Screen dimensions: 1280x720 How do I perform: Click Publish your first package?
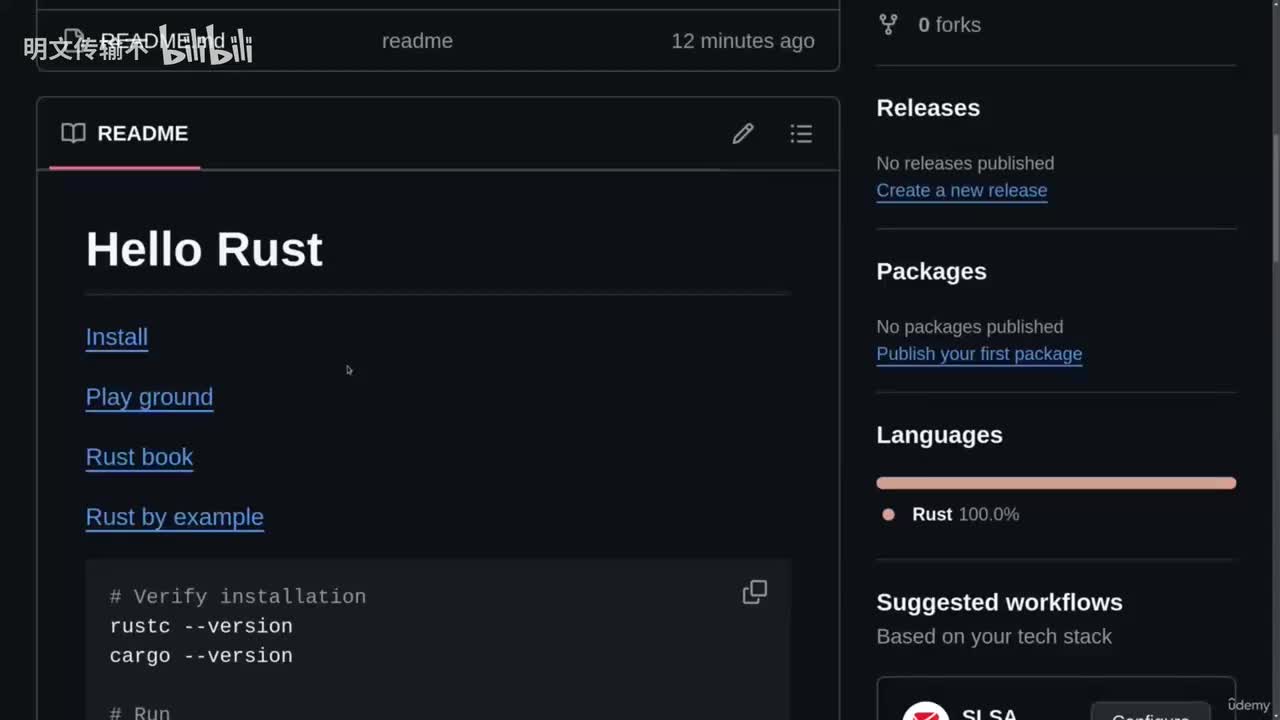click(x=979, y=354)
